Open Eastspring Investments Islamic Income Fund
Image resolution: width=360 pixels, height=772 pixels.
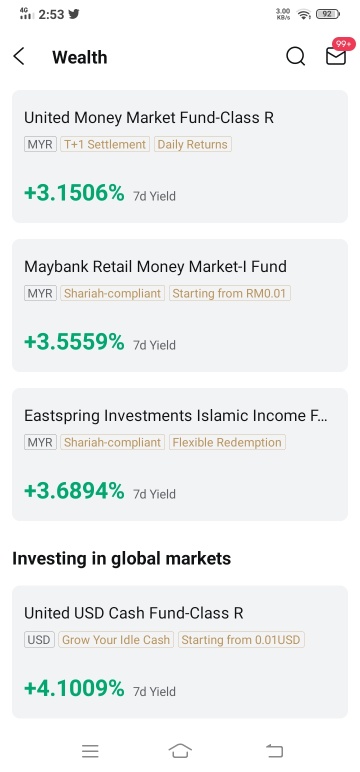180,454
